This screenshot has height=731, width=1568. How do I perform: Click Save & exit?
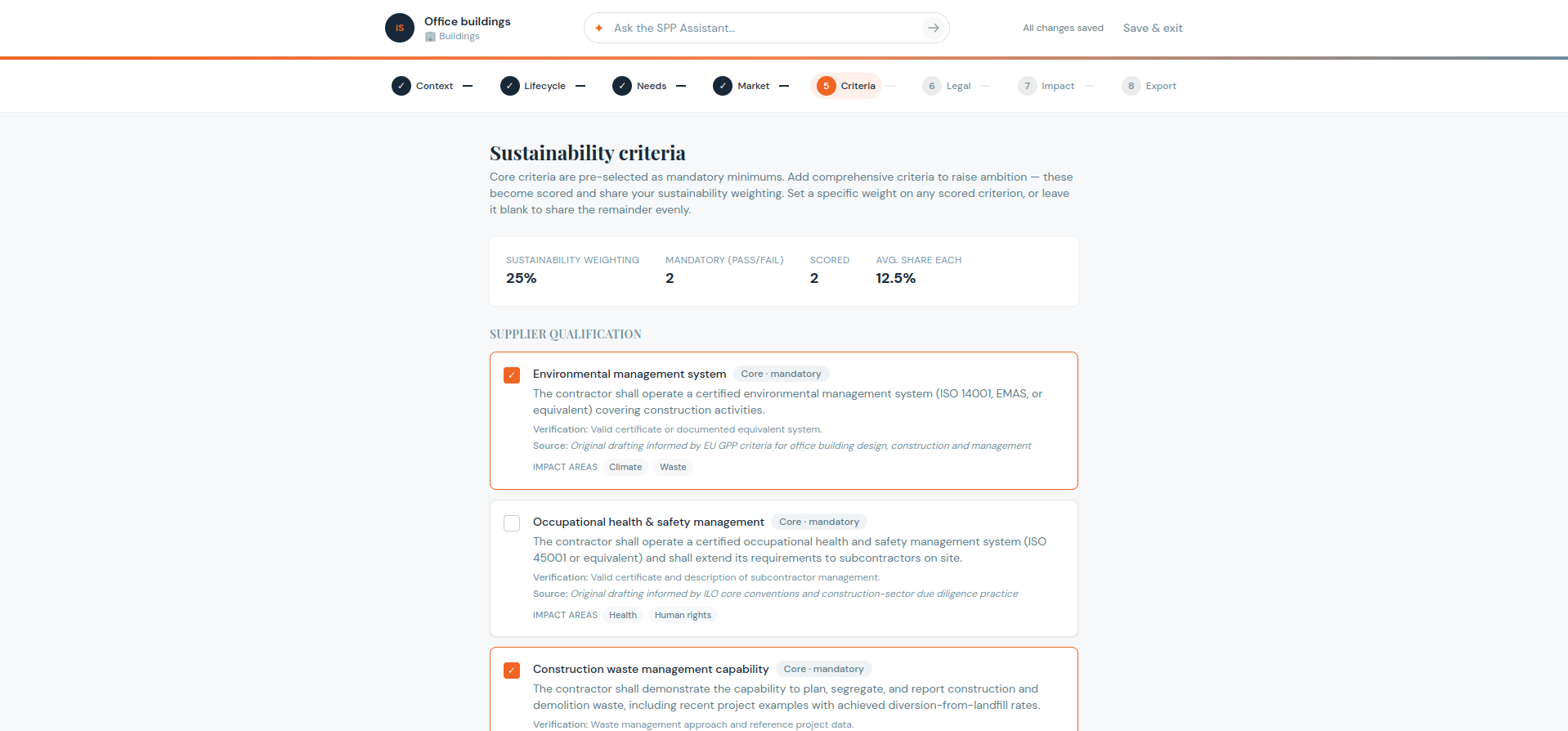click(x=1153, y=28)
